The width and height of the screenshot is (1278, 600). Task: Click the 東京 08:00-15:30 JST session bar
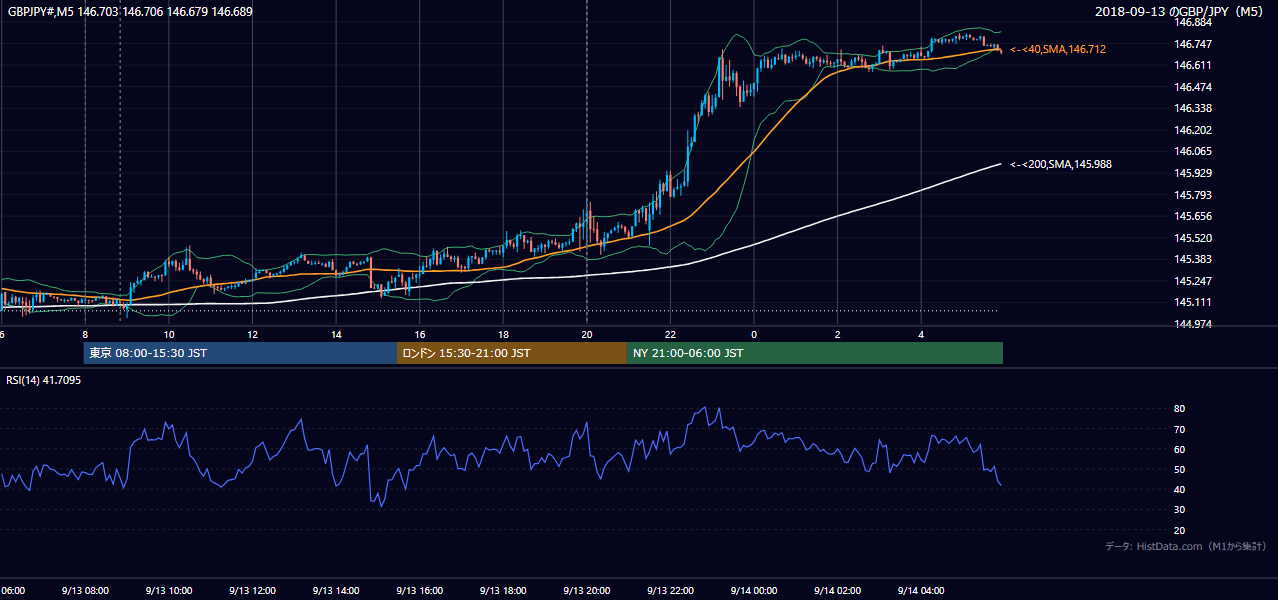click(240, 353)
